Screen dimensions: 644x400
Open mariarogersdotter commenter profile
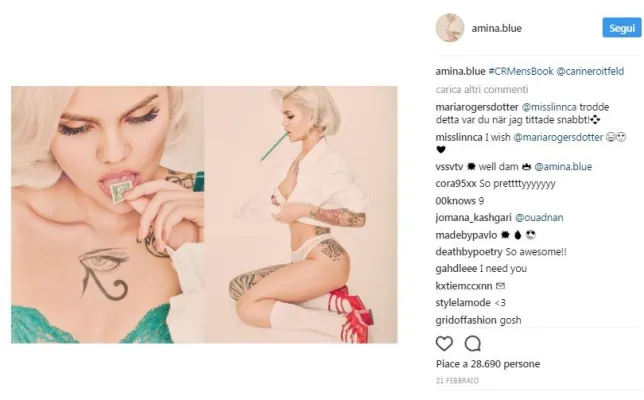point(477,107)
